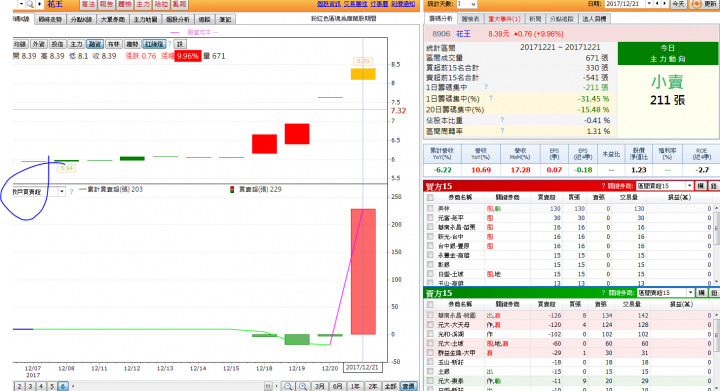
Task: Click the large red bar for 12/21
Action: pyautogui.click(x=363, y=271)
